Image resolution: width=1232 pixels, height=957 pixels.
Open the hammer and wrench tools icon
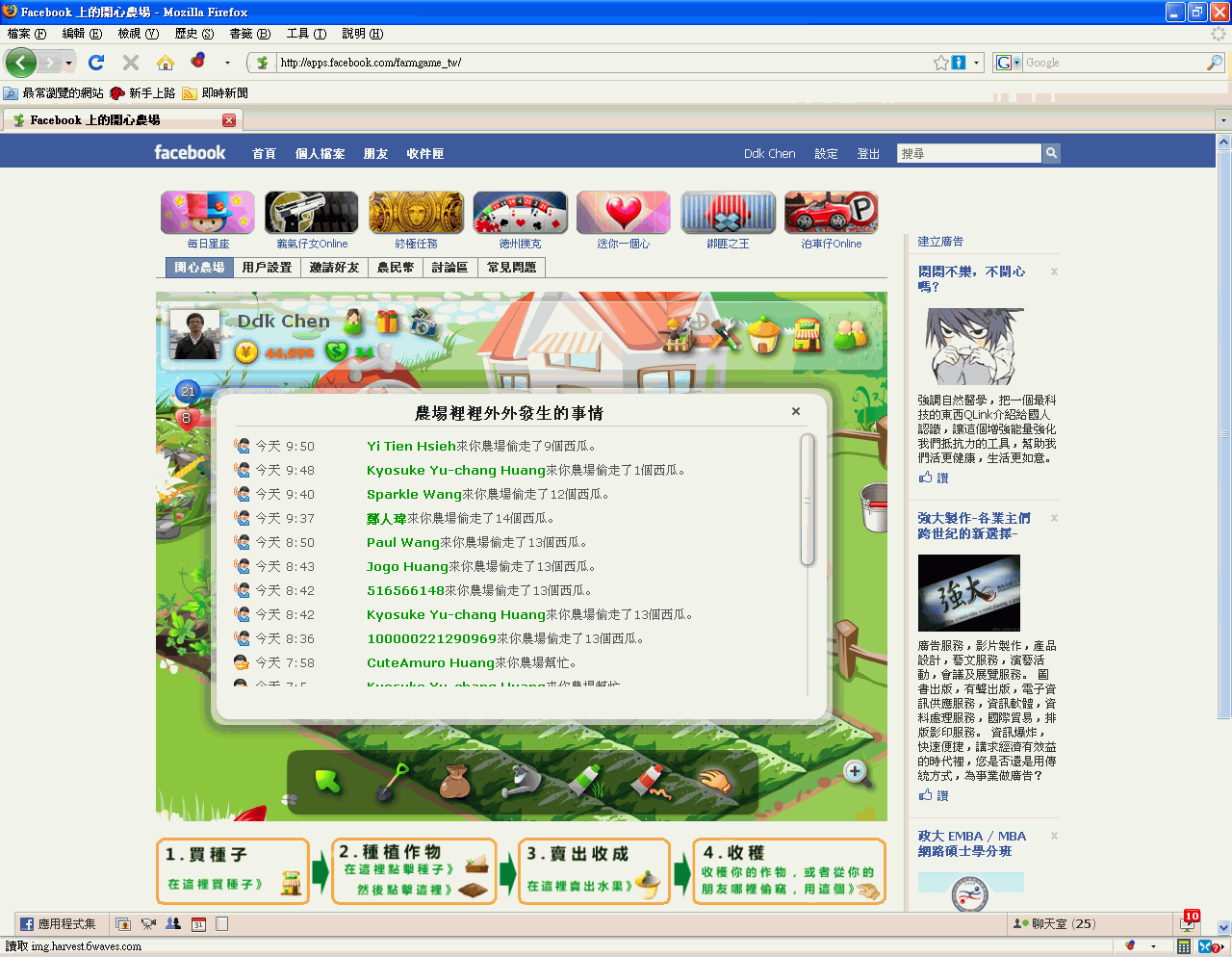(726, 335)
